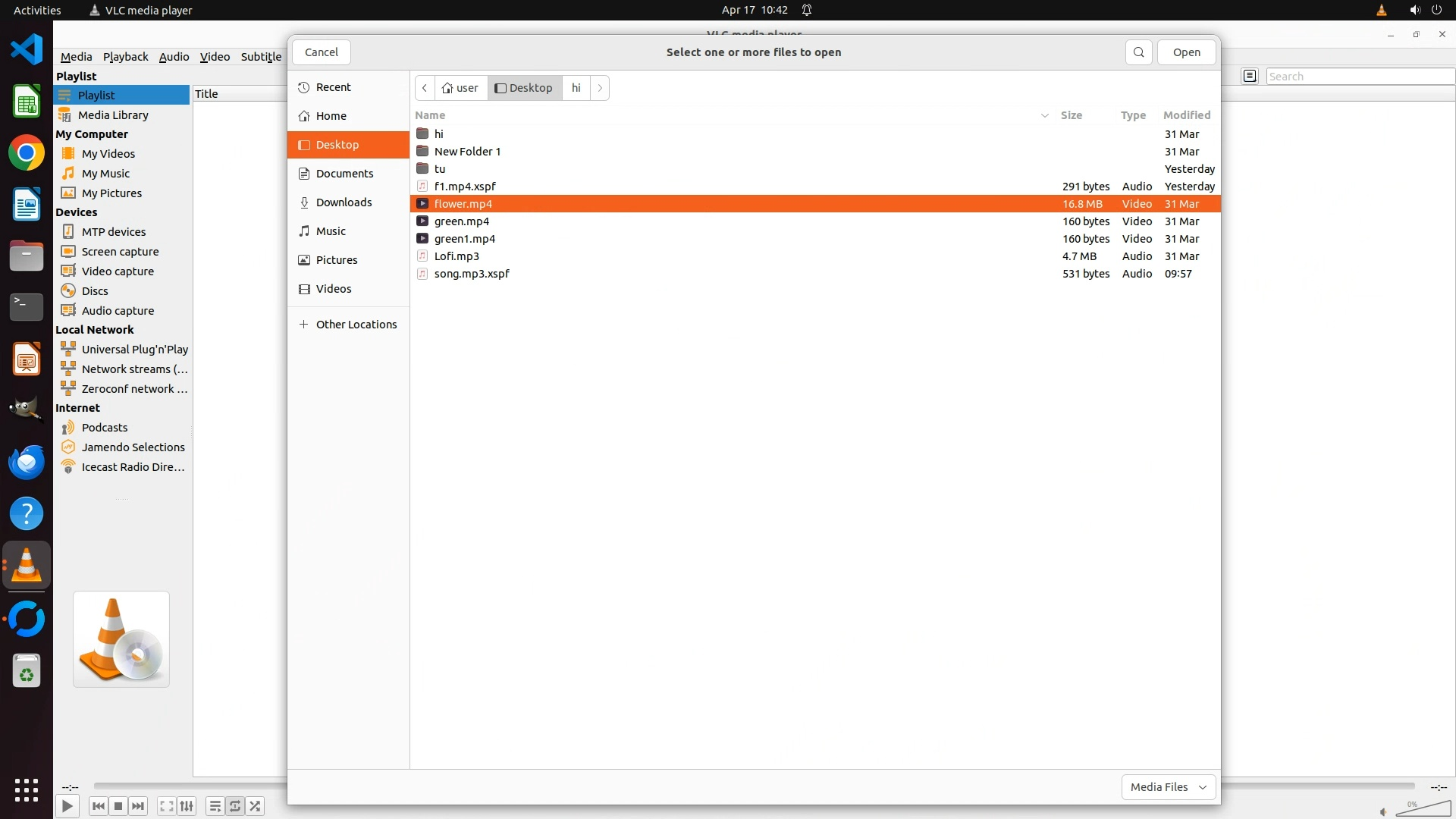Image resolution: width=1456 pixels, height=819 pixels.
Task: Open the Playback menu
Action: (125, 57)
